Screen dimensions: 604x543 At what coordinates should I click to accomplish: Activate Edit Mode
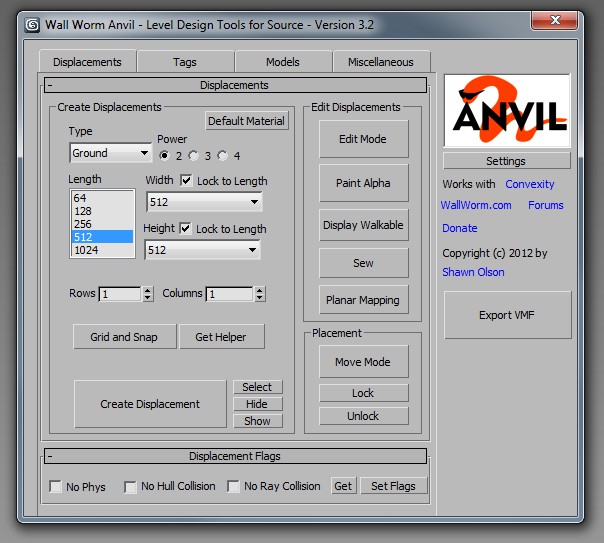(363, 139)
